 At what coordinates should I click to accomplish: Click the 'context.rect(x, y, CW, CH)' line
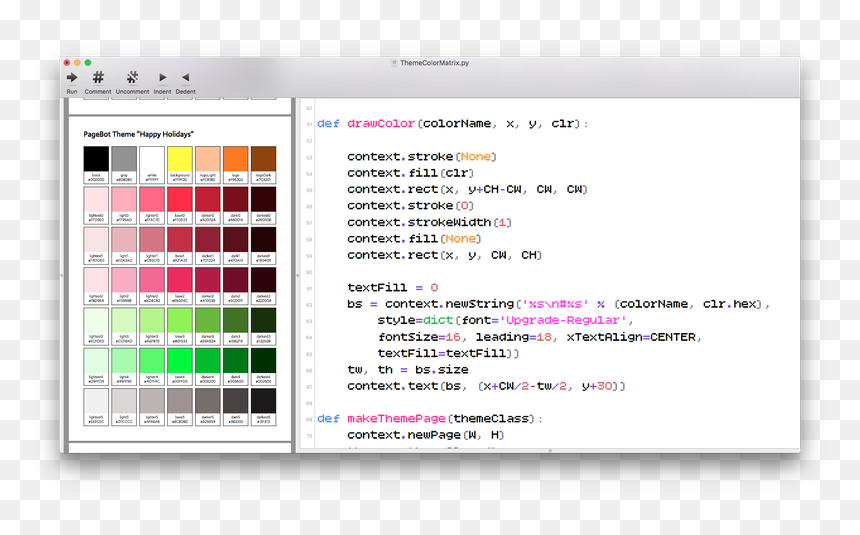pos(445,255)
